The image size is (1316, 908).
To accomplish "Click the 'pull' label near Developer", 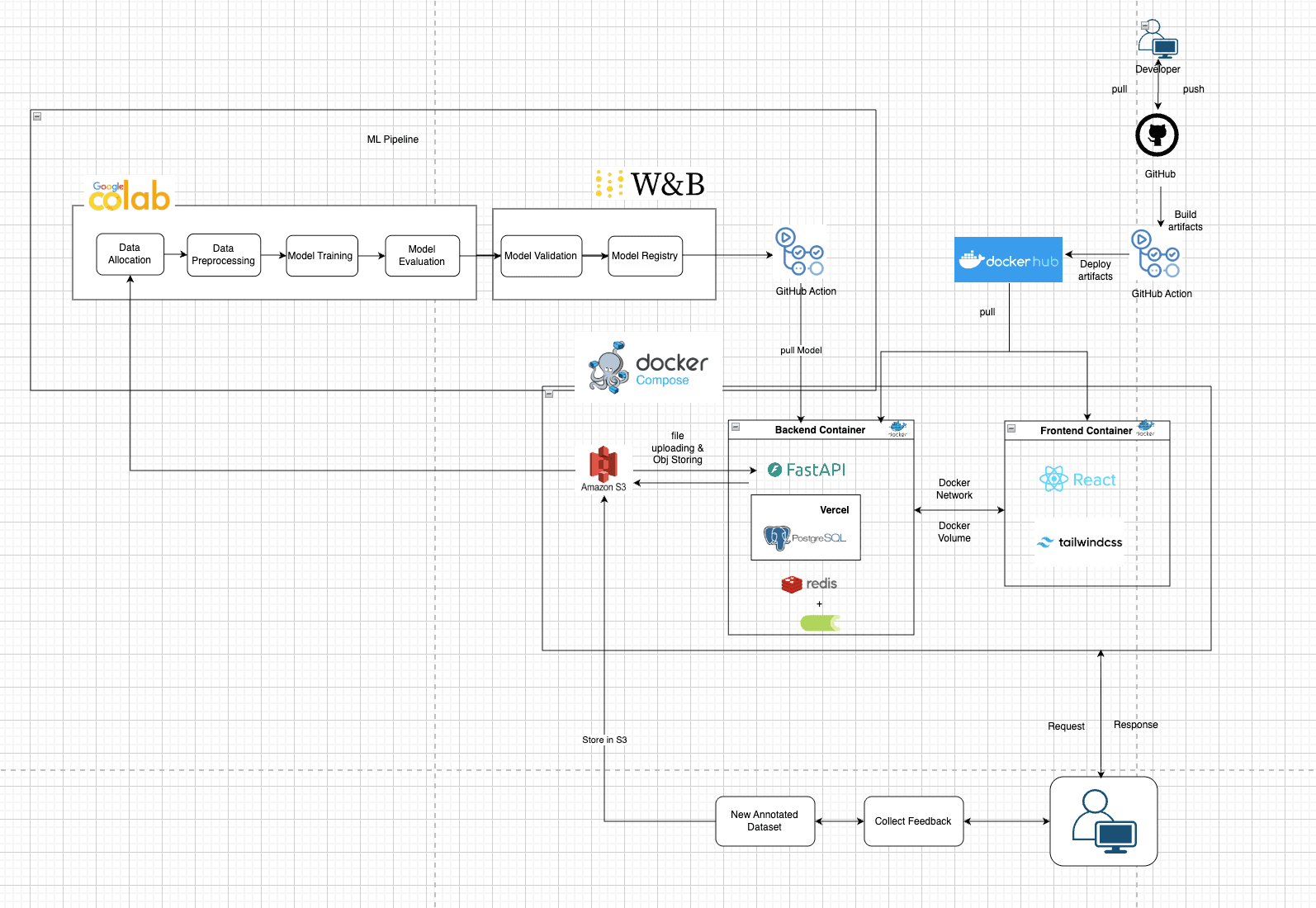I will pos(1120,89).
